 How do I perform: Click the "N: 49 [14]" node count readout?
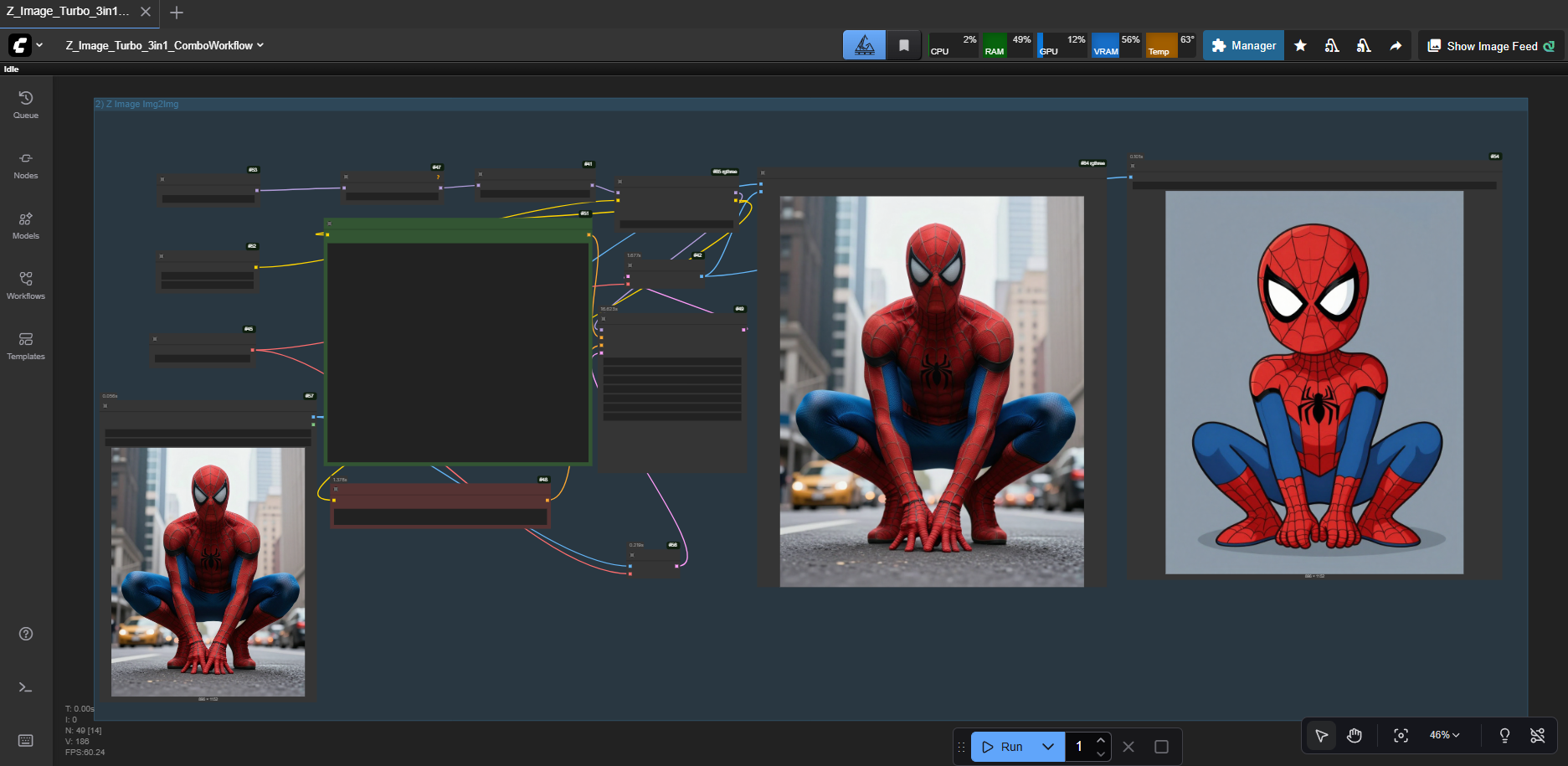[x=84, y=730]
